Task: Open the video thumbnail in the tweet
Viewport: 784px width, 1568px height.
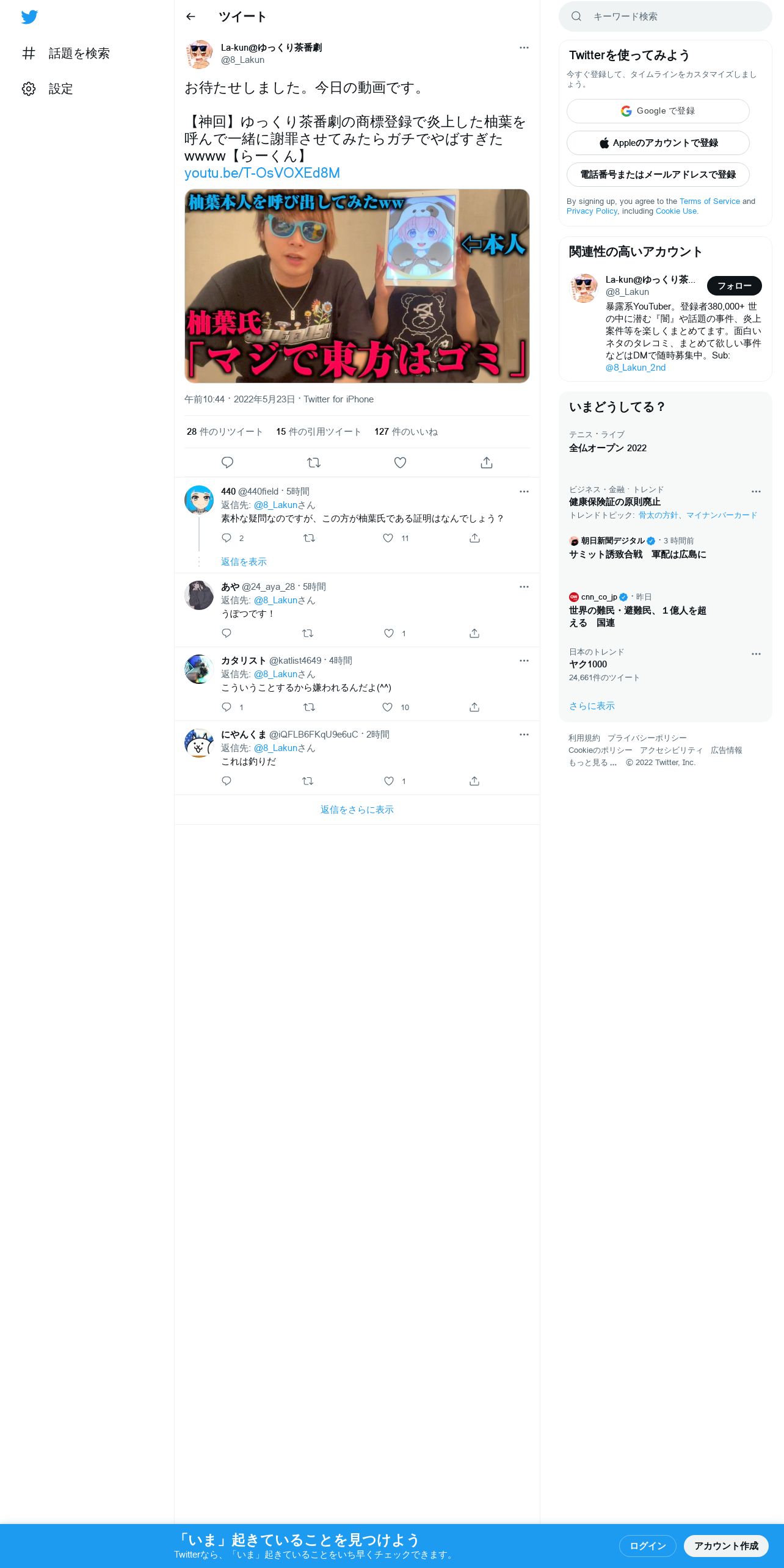Action: click(x=357, y=286)
